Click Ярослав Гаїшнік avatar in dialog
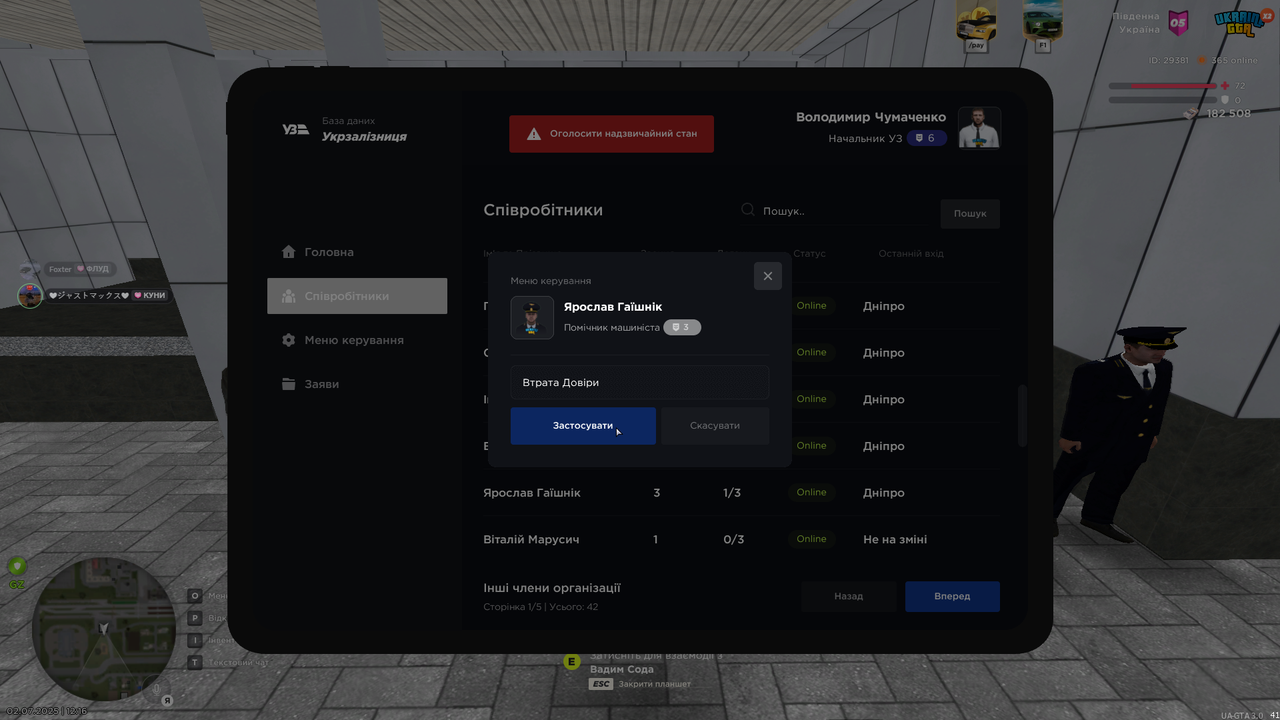 [532, 318]
